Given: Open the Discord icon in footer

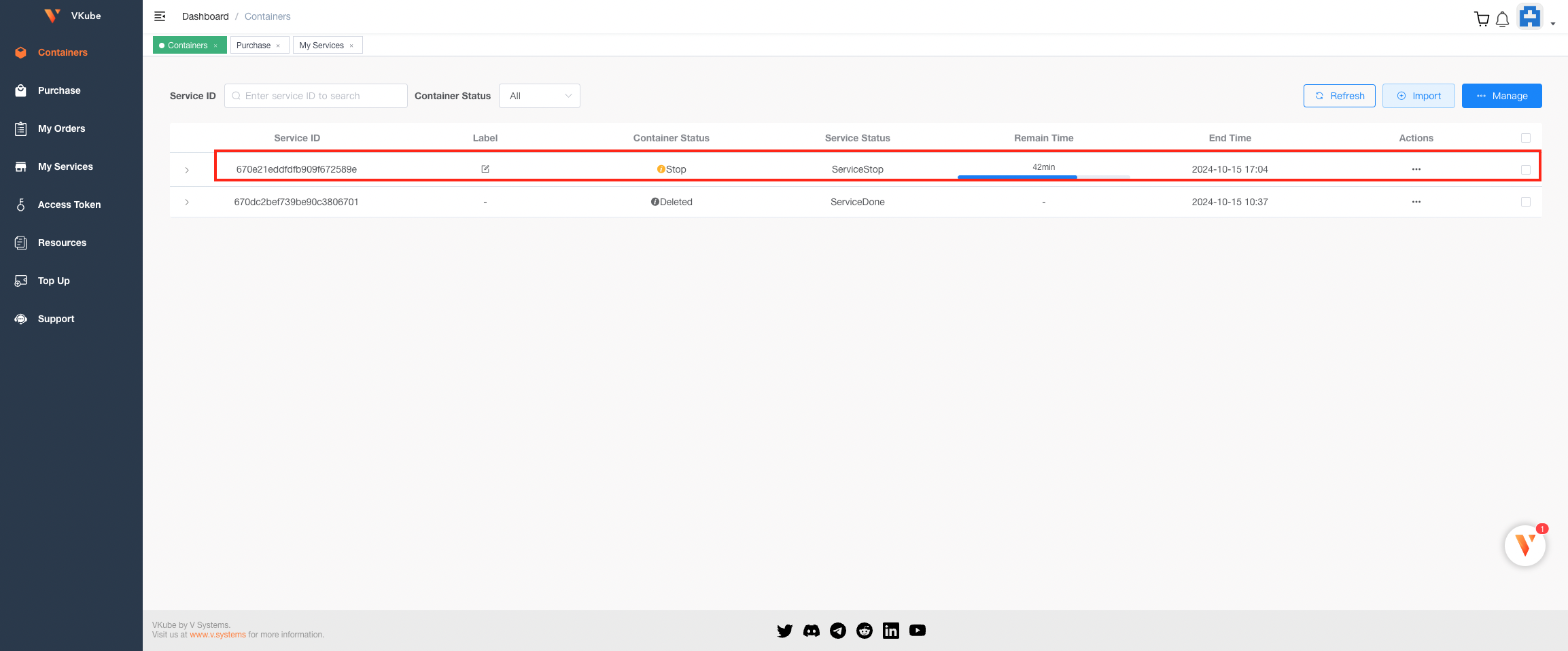Looking at the screenshot, I should (x=812, y=631).
